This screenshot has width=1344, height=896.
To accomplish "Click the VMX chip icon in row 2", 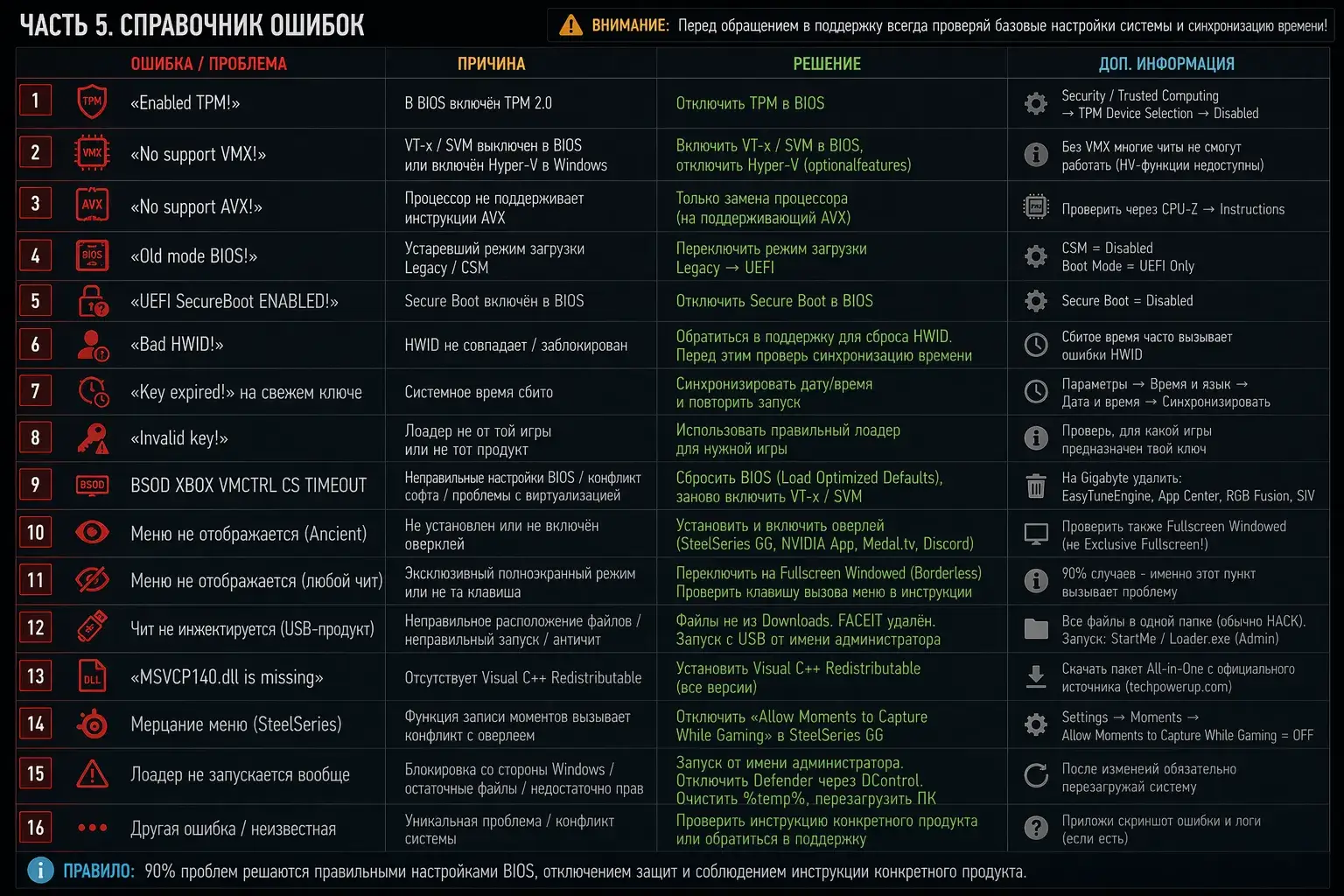I will point(92,153).
